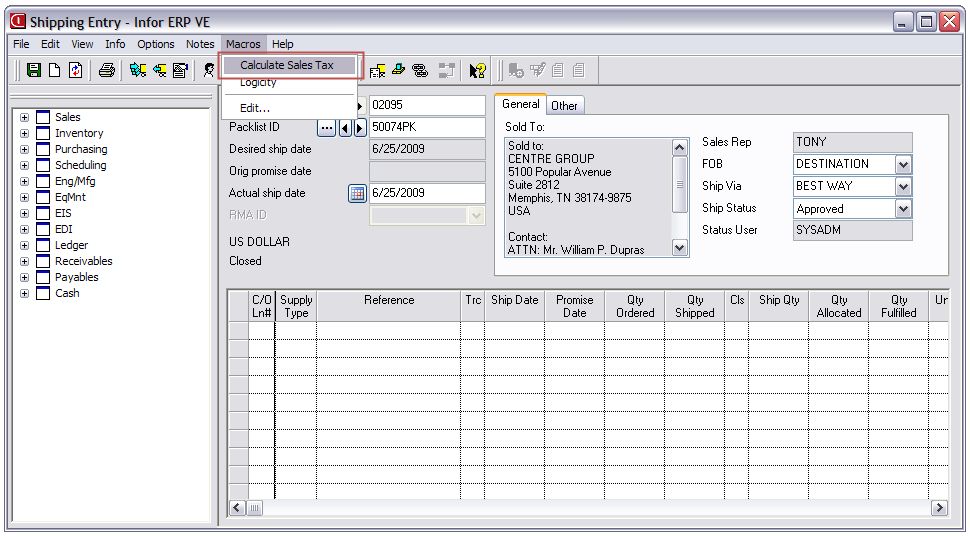970x536 pixels.
Task: Open the View menu
Action: pyautogui.click(x=82, y=44)
